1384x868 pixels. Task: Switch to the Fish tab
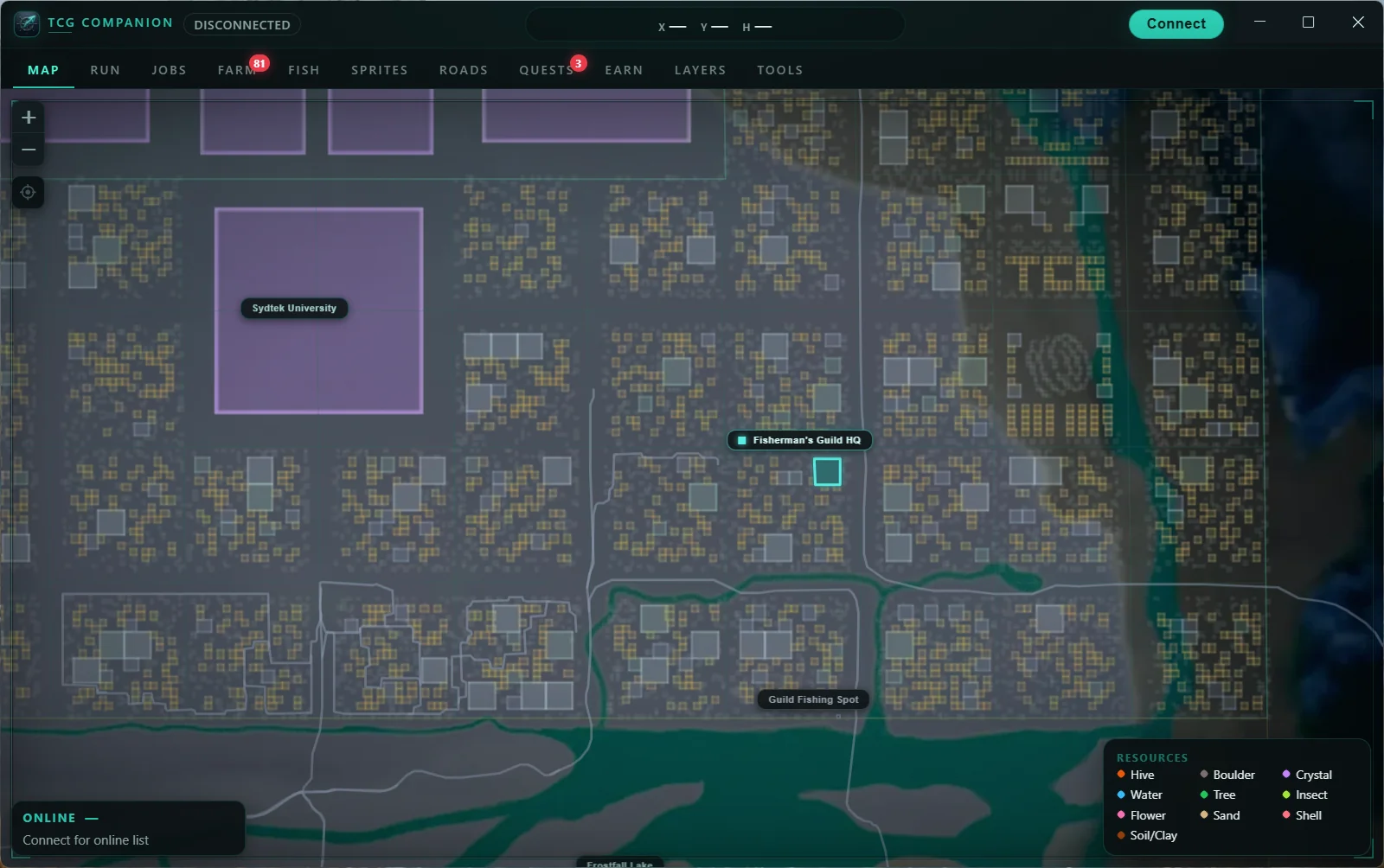tap(304, 70)
